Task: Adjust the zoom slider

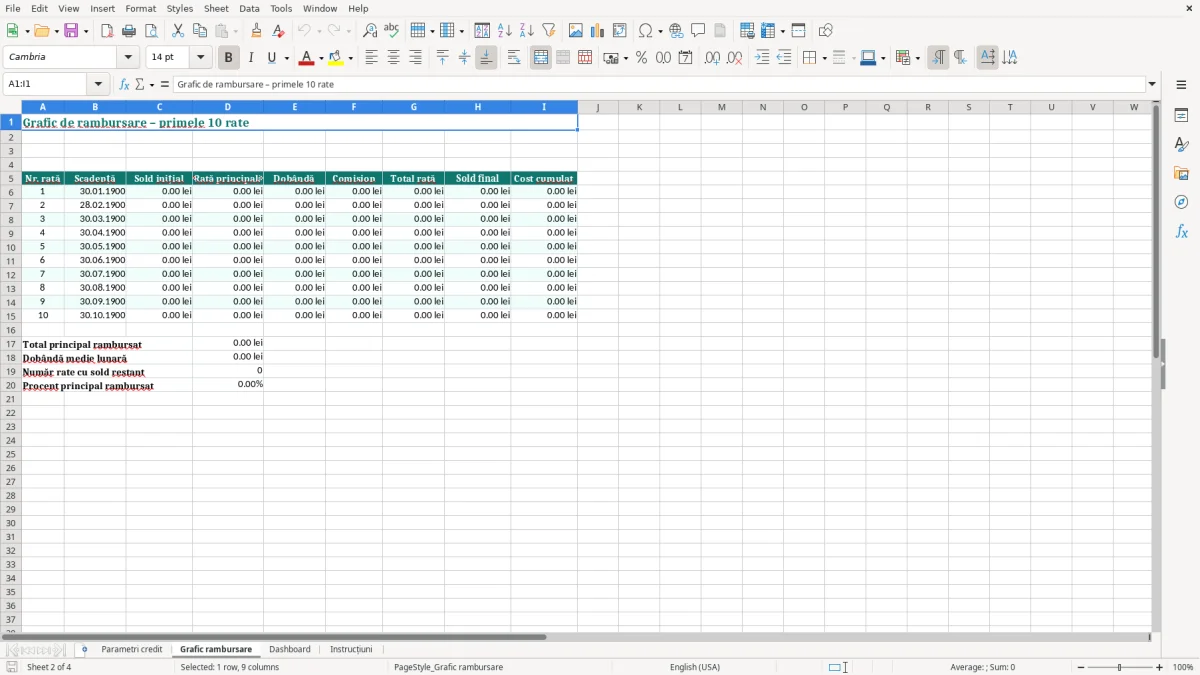Action: [x=1119, y=667]
